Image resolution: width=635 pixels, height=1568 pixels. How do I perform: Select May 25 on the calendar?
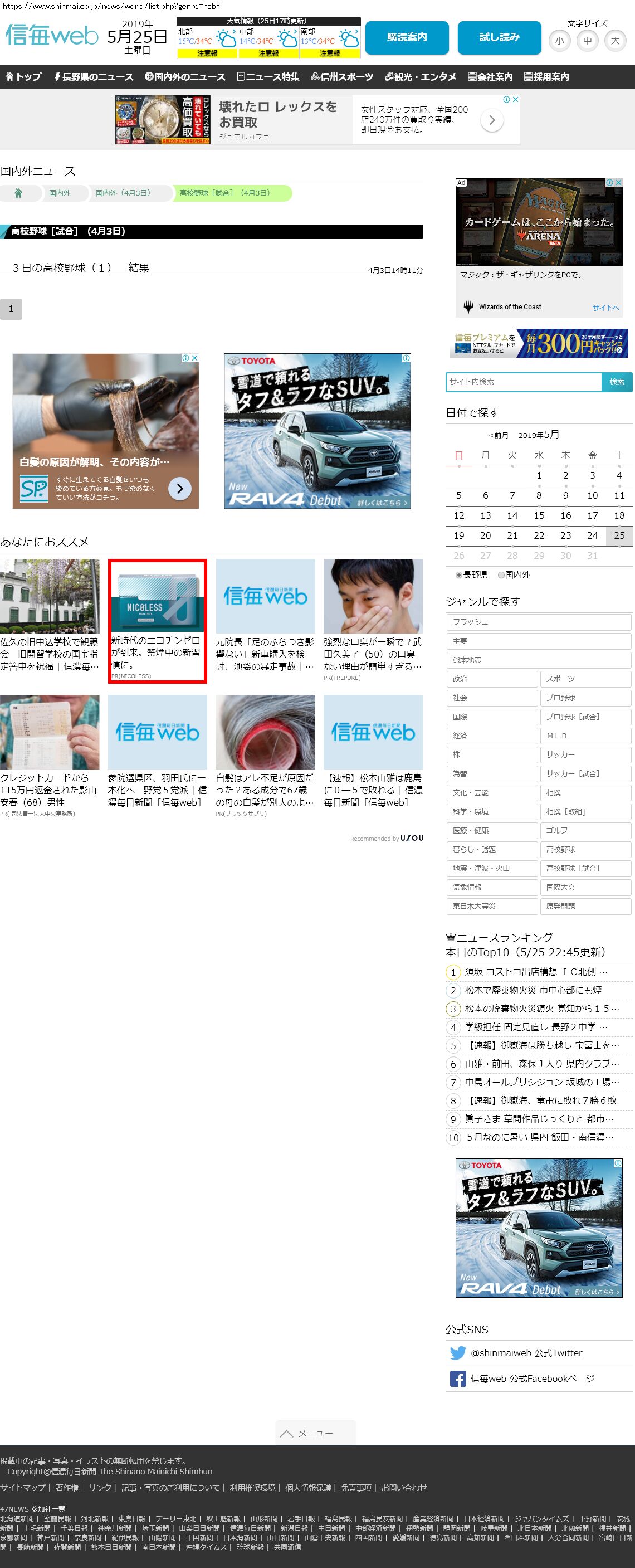click(619, 535)
